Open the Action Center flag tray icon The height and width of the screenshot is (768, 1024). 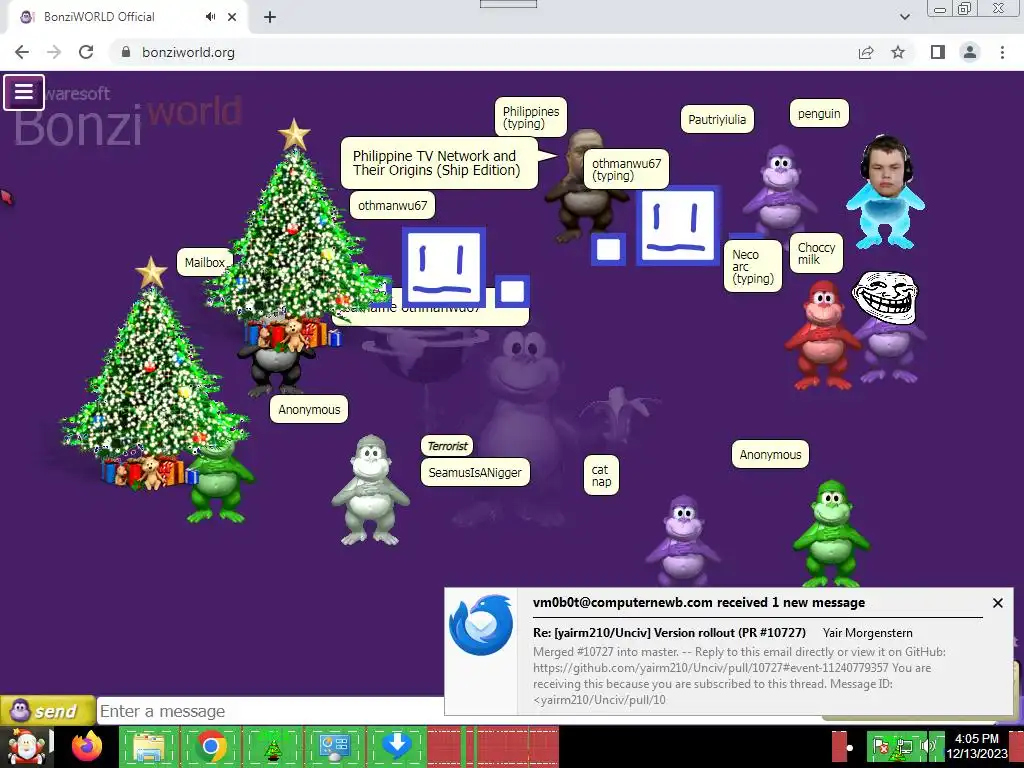pos(881,746)
